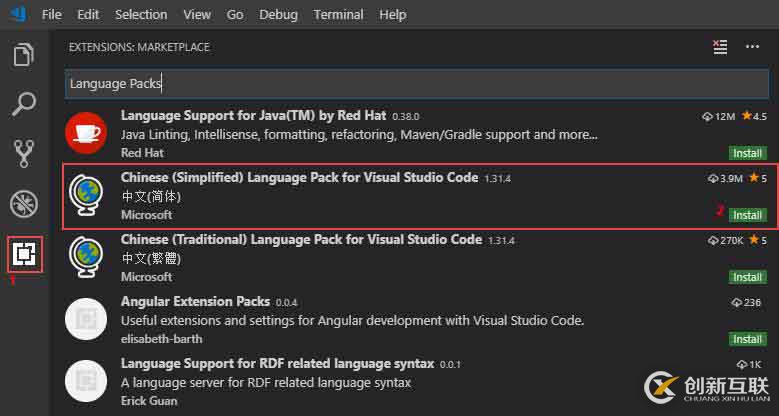Image resolution: width=779 pixels, height=416 pixels.
Task: Install Angular Extension Packs
Action: click(748, 339)
